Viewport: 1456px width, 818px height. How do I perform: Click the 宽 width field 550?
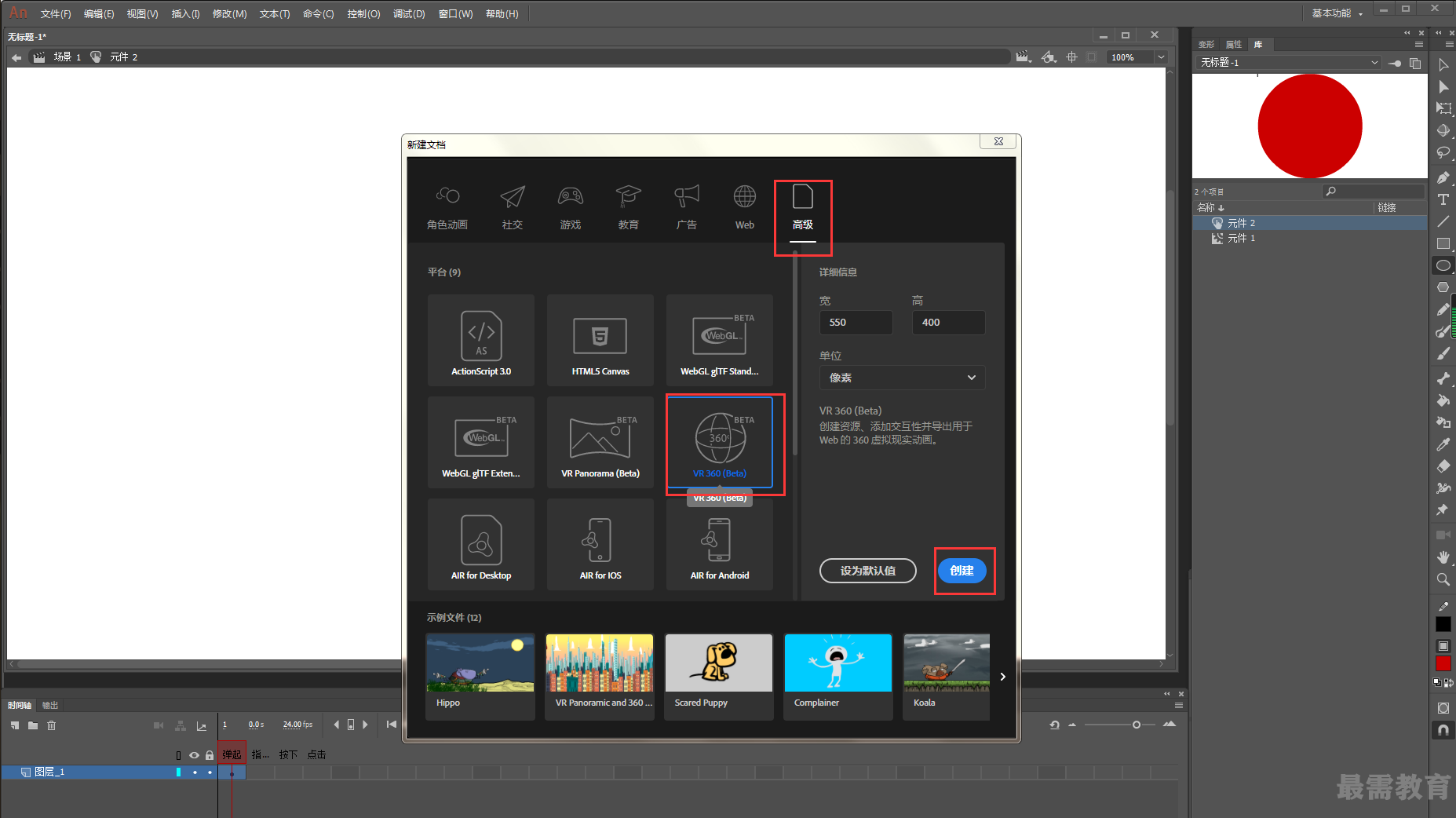(856, 323)
